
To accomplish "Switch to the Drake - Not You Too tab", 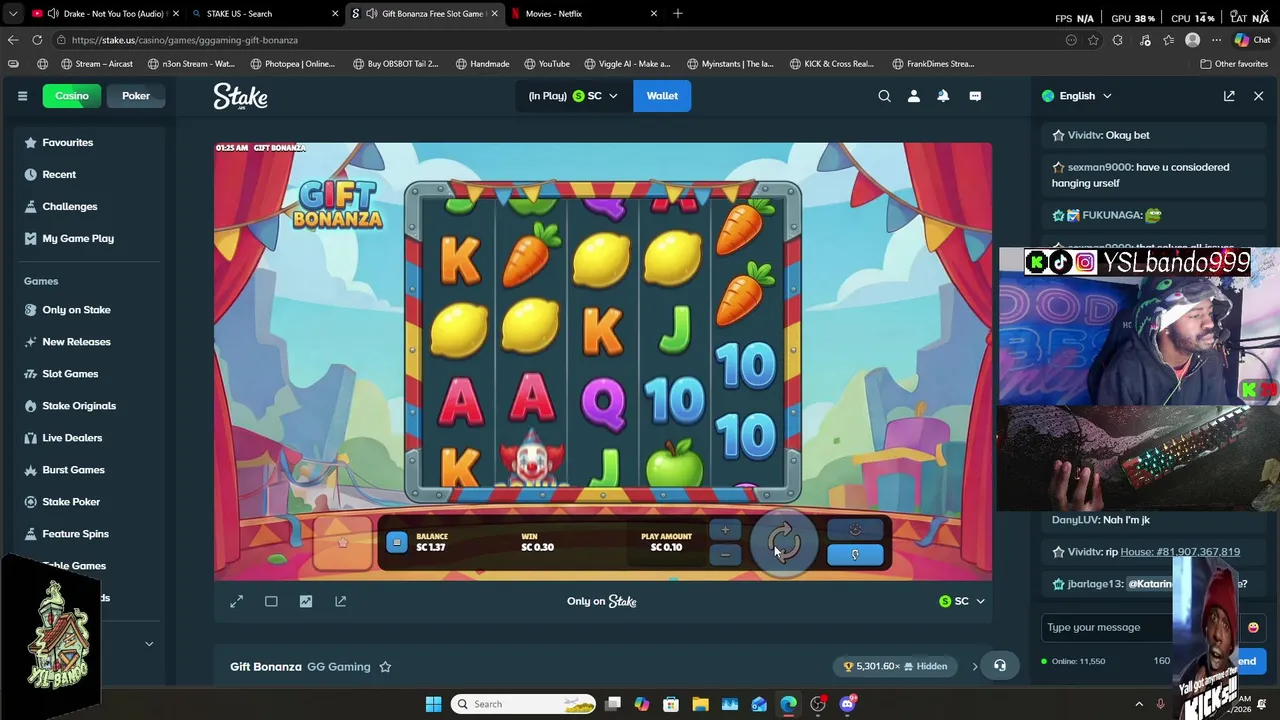I will [104, 14].
